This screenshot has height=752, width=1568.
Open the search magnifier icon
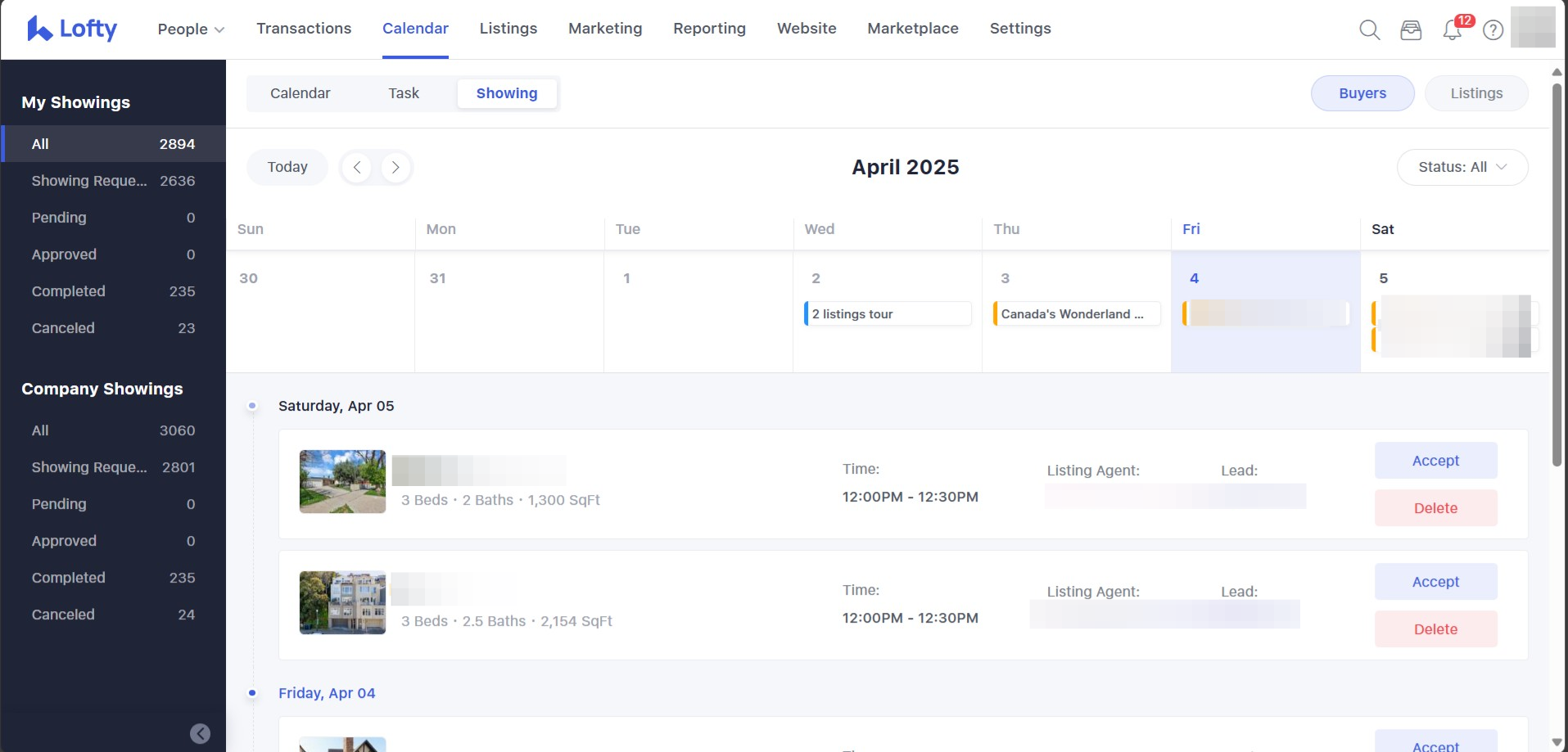tap(1369, 30)
